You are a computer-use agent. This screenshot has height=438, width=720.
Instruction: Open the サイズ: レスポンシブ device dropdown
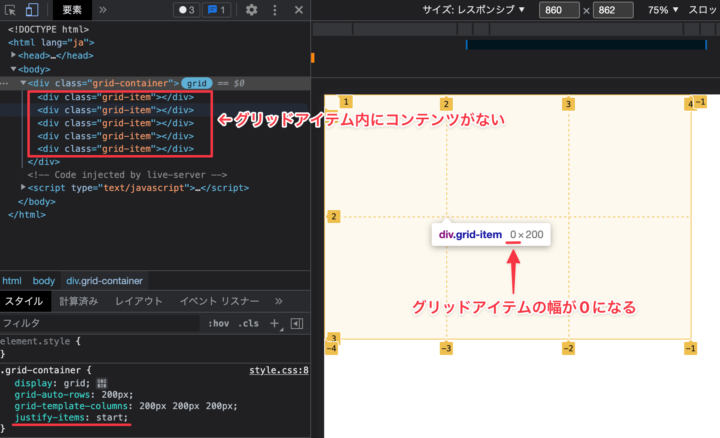point(473,10)
